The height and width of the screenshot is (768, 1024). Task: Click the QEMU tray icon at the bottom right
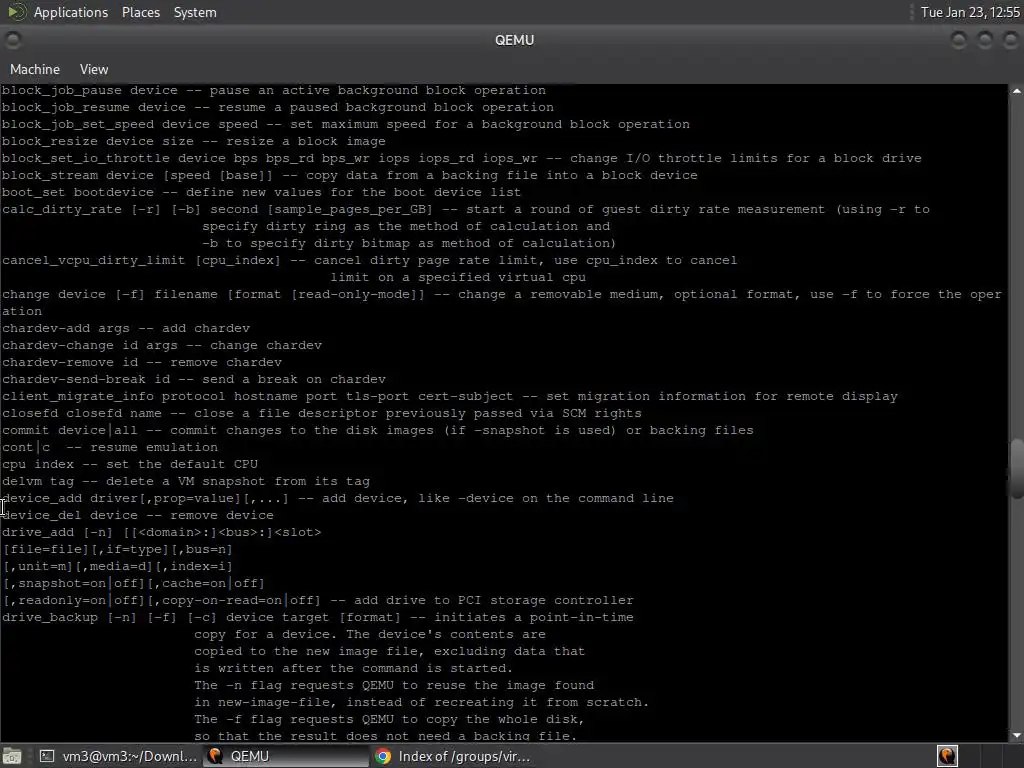point(947,756)
